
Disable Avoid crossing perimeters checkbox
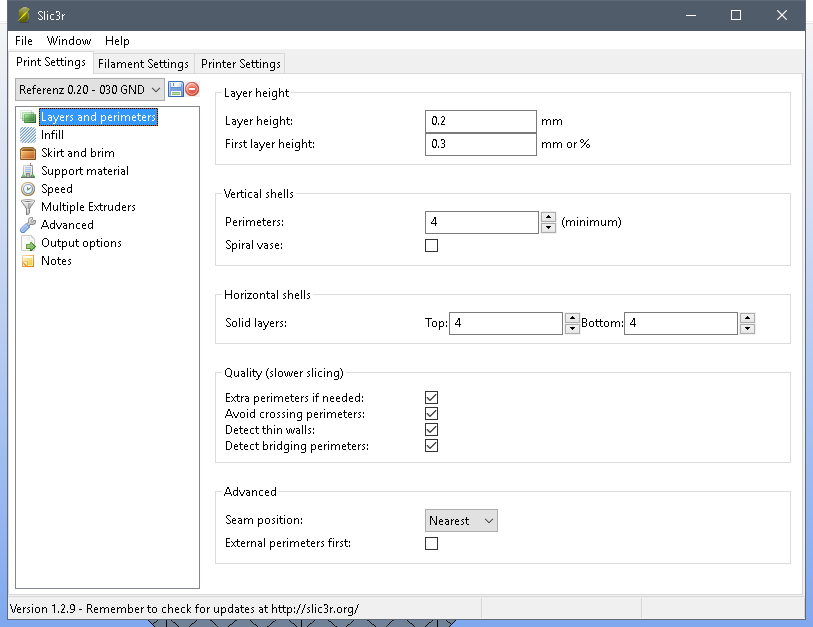pos(432,413)
